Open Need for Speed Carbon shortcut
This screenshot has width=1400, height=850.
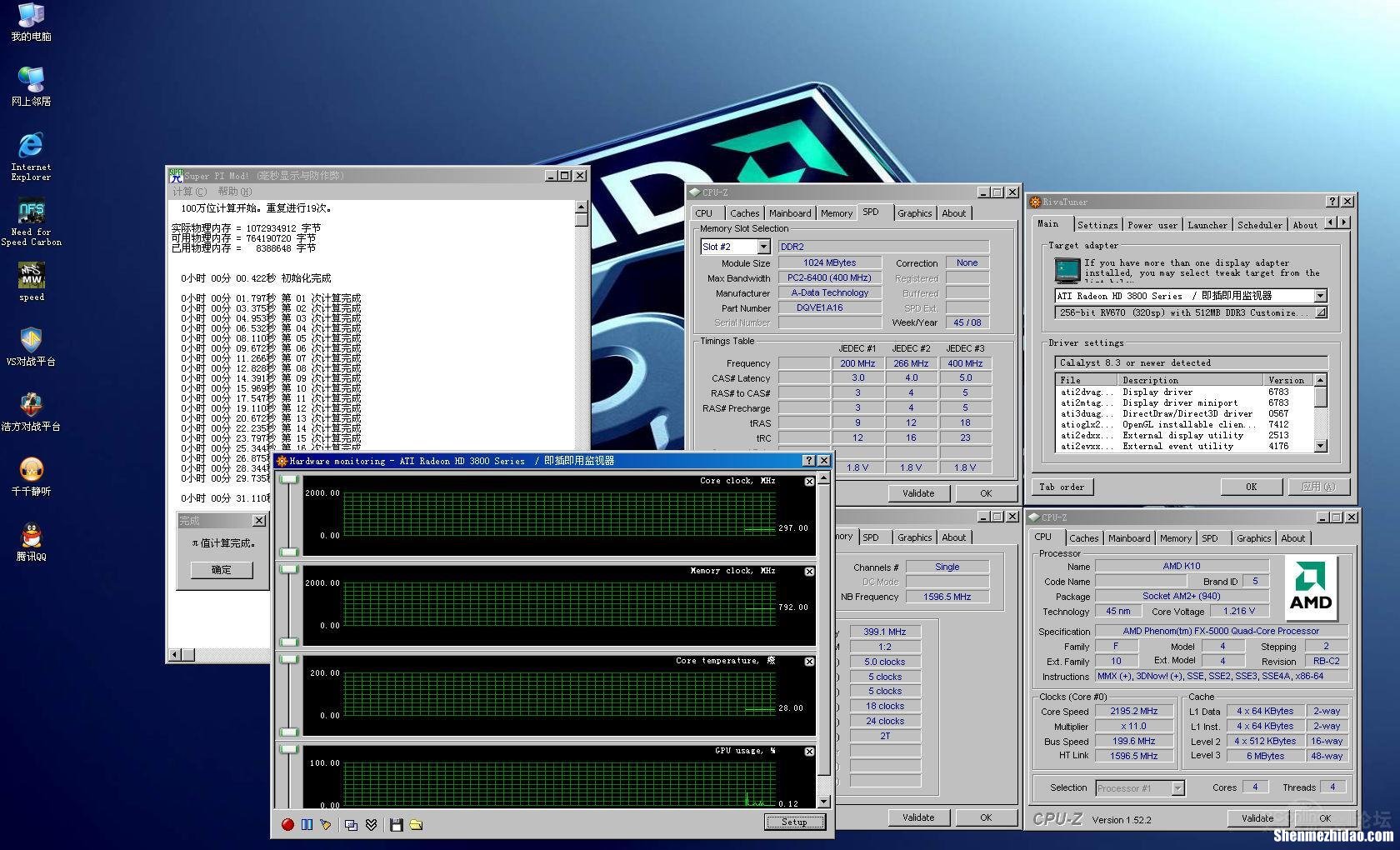coord(31,222)
